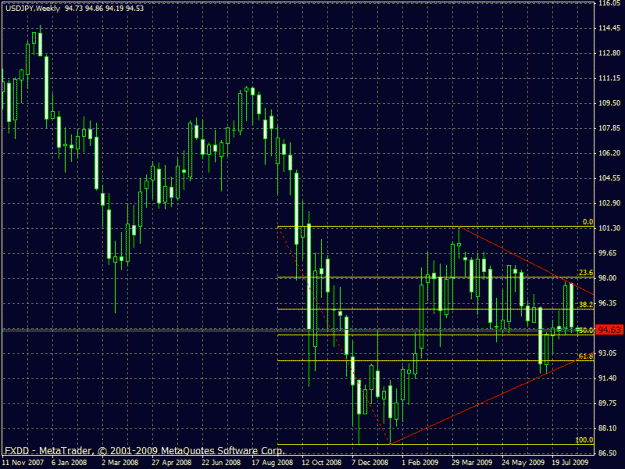Click the 98.00 price axis value
This screenshot has width=625, height=469.
point(608,278)
